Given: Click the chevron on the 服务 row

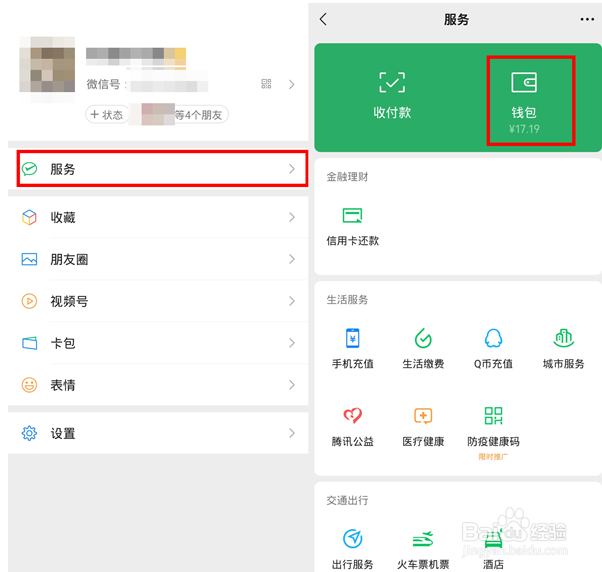Looking at the screenshot, I should (x=292, y=169).
